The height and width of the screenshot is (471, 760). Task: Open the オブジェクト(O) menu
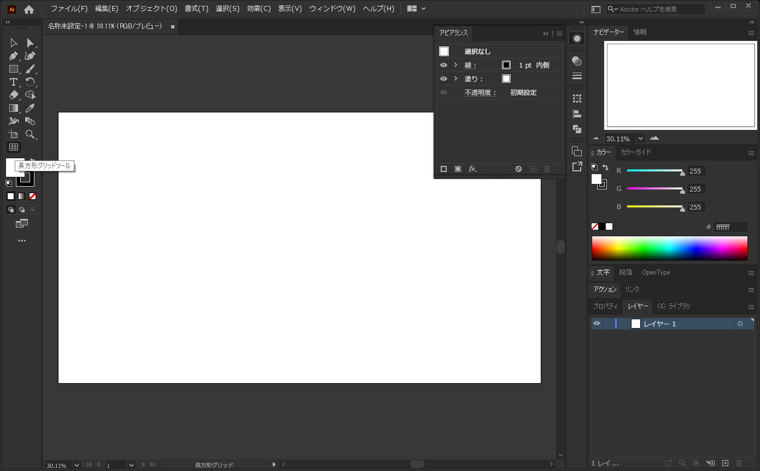pos(151,9)
